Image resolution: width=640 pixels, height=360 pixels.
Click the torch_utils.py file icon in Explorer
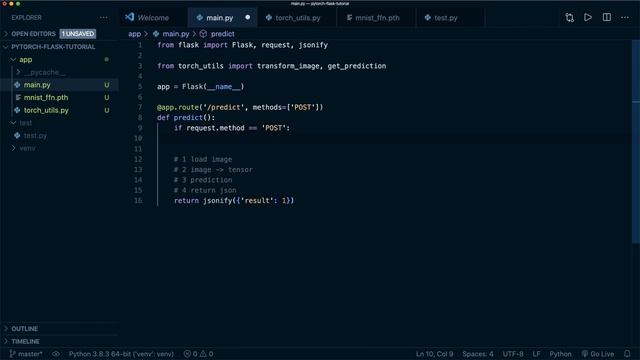pyautogui.click(x=17, y=110)
